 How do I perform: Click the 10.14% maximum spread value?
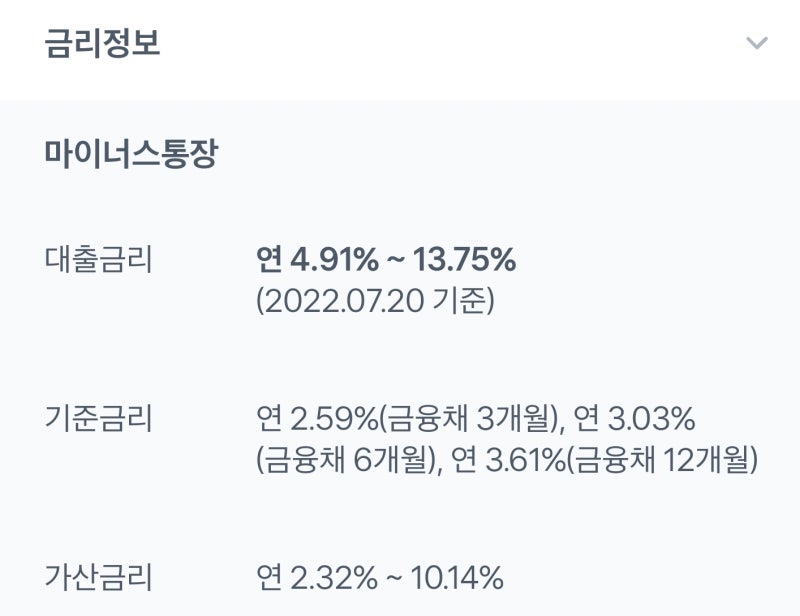pos(457,578)
